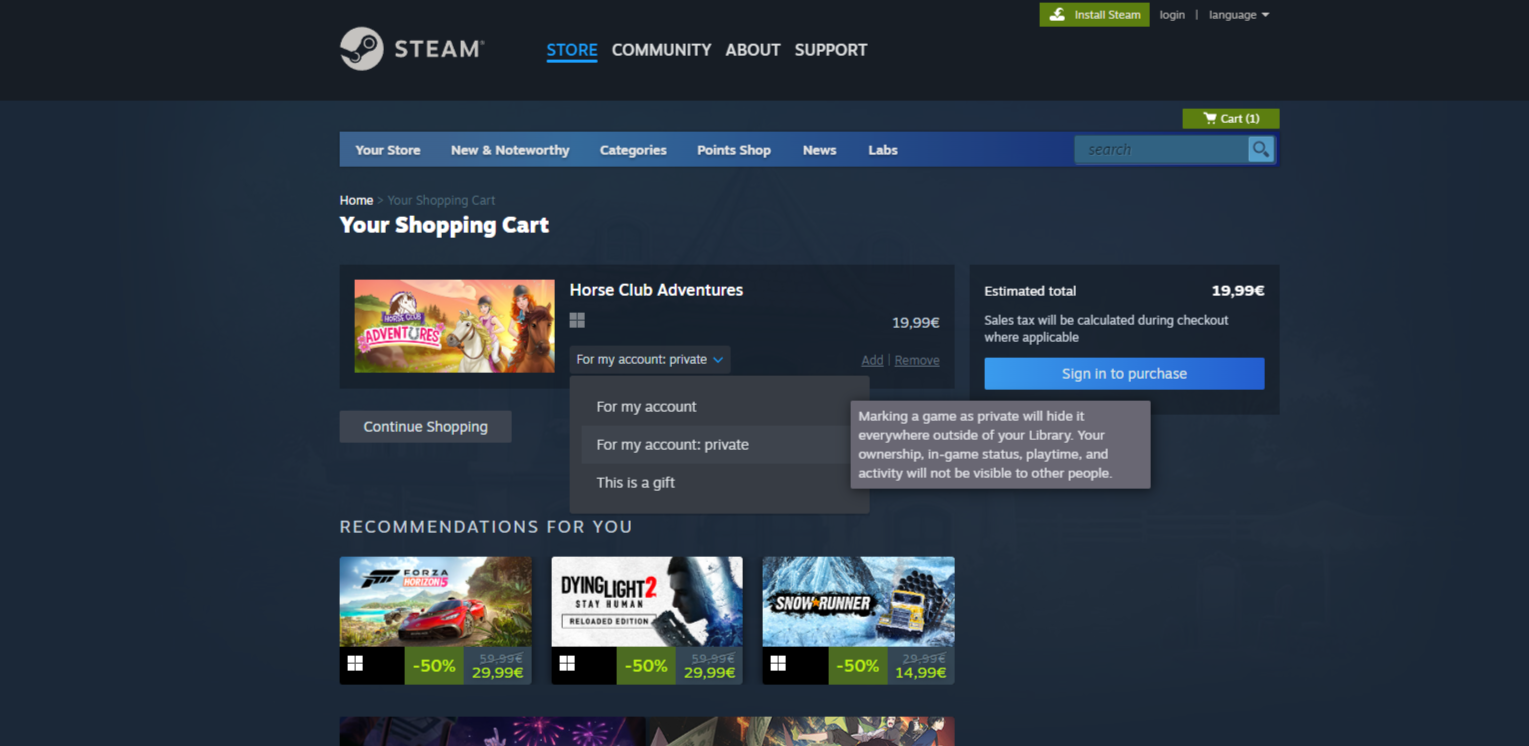Click the login link
1529x746 pixels.
(x=1172, y=15)
